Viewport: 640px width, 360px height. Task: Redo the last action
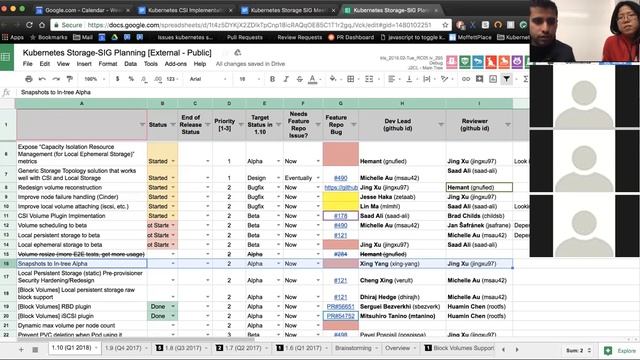point(56,79)
